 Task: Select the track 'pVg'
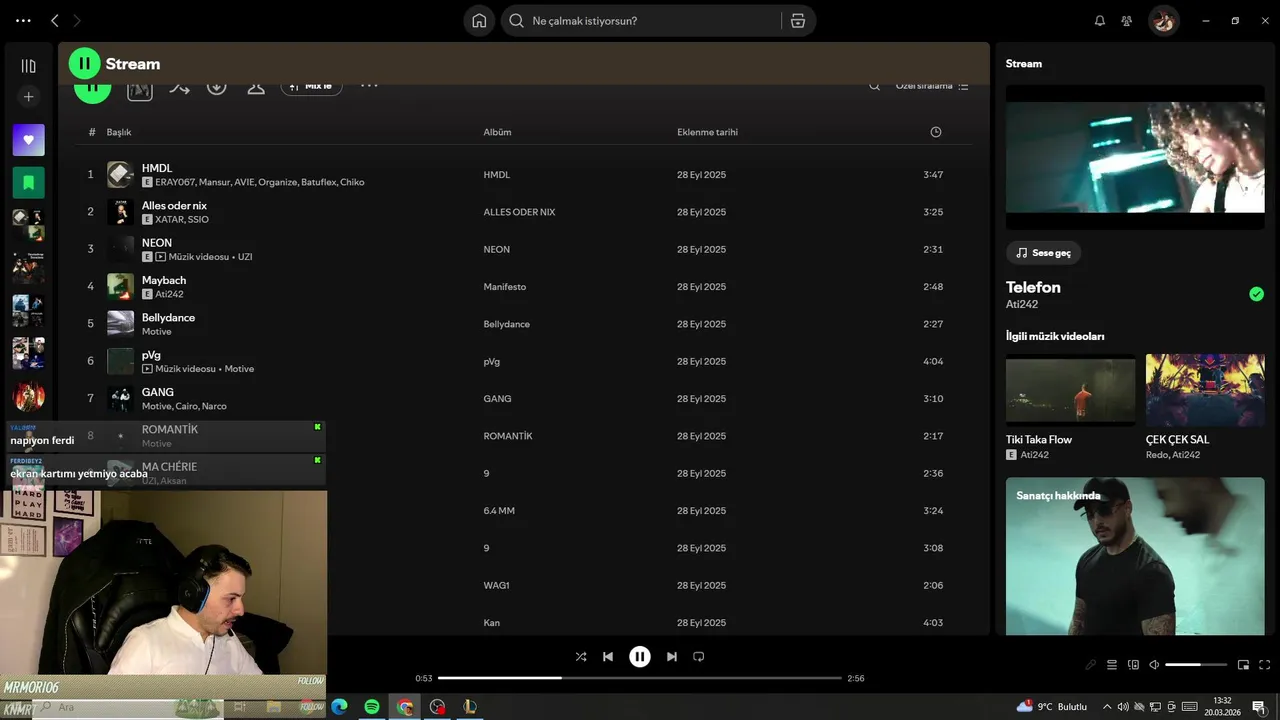(151, 355)
